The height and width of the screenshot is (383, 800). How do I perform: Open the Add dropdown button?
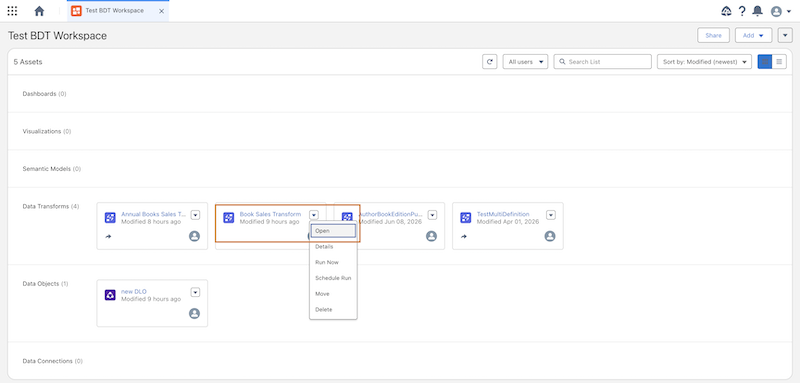click(753, 35)
